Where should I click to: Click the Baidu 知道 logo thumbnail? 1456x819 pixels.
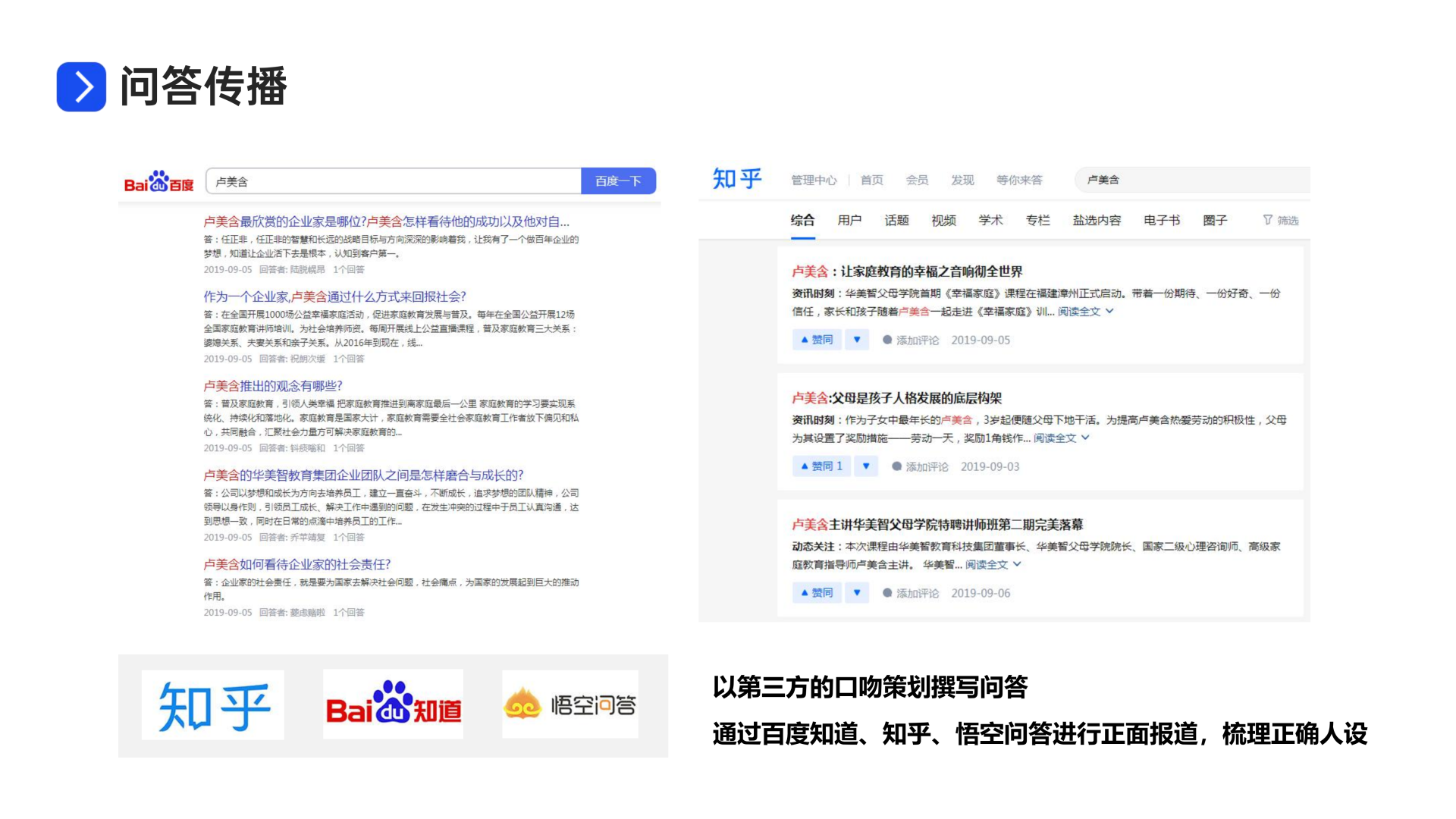pyautogui.click(x=393, y=704)
